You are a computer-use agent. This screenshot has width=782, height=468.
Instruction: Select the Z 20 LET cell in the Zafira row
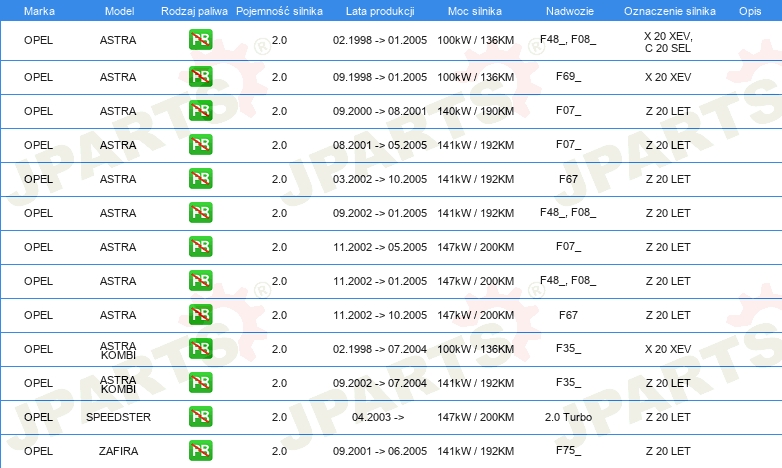(668, 451)
